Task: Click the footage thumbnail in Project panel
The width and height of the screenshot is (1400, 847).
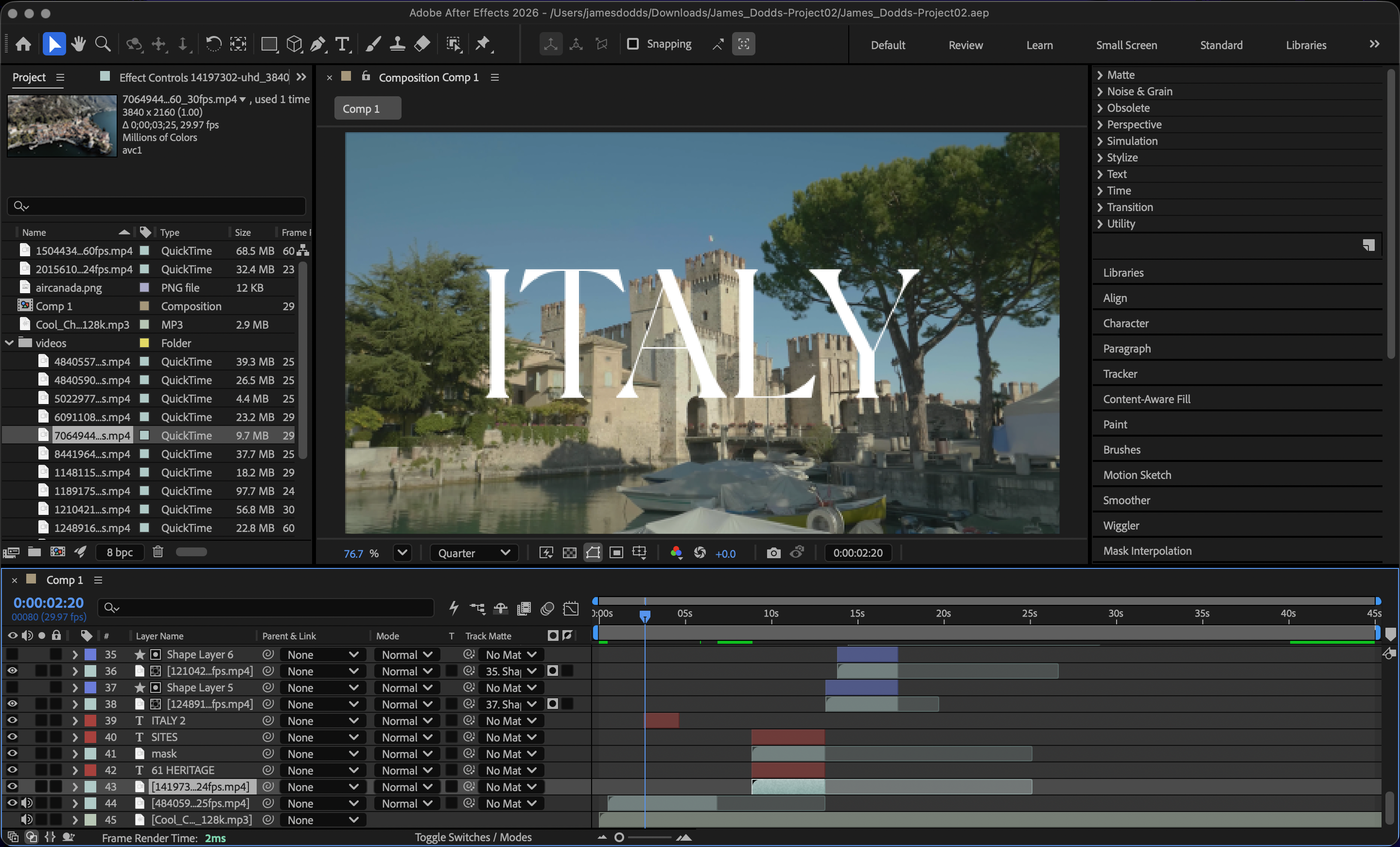Action: pos(61,125)
